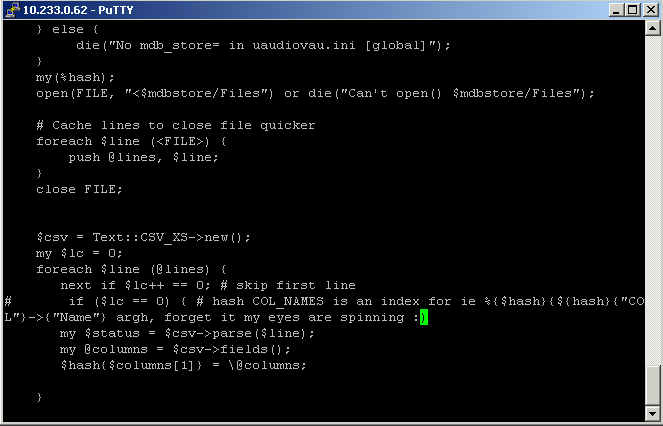Click the vertical scrollbar thumb

pyautogui.click(x=652, y=385)
